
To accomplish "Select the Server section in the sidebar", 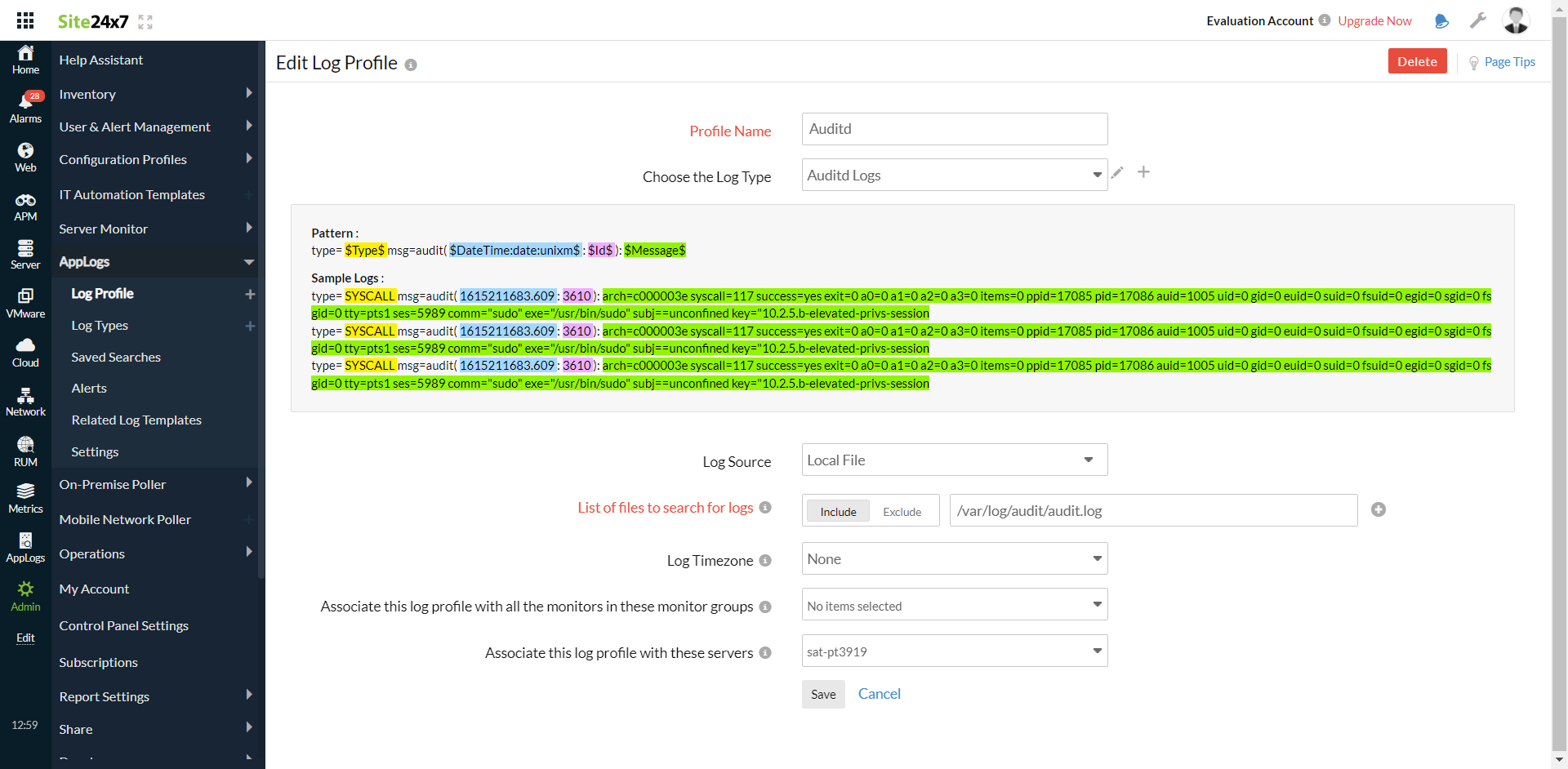I will [x=24, y=253].
